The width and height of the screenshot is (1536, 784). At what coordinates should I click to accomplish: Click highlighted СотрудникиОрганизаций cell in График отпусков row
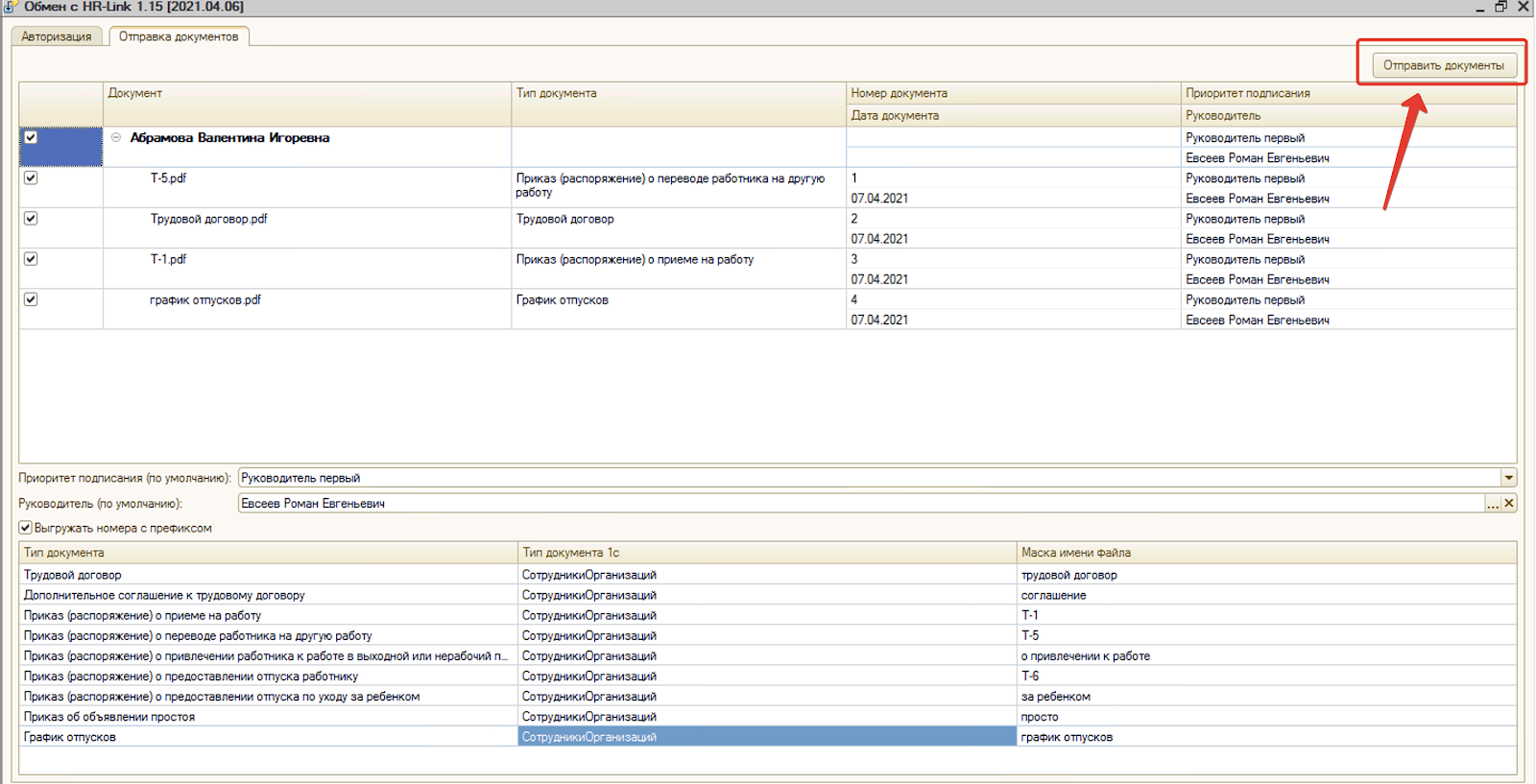(x=767, y=736)
